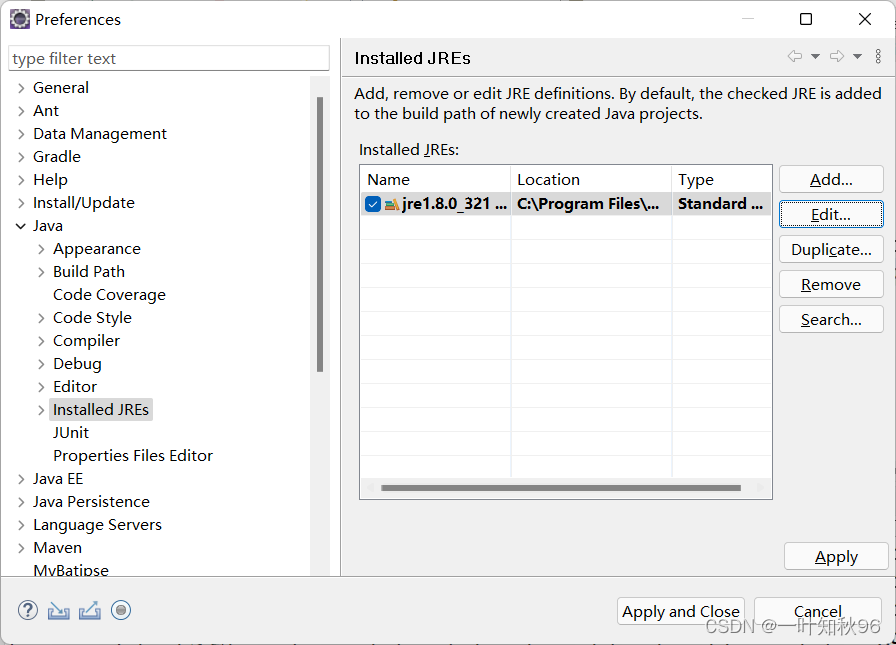Select the JUnit preferences page
The height and width of the screenshot is (645, 896).
tap(71, 432)
